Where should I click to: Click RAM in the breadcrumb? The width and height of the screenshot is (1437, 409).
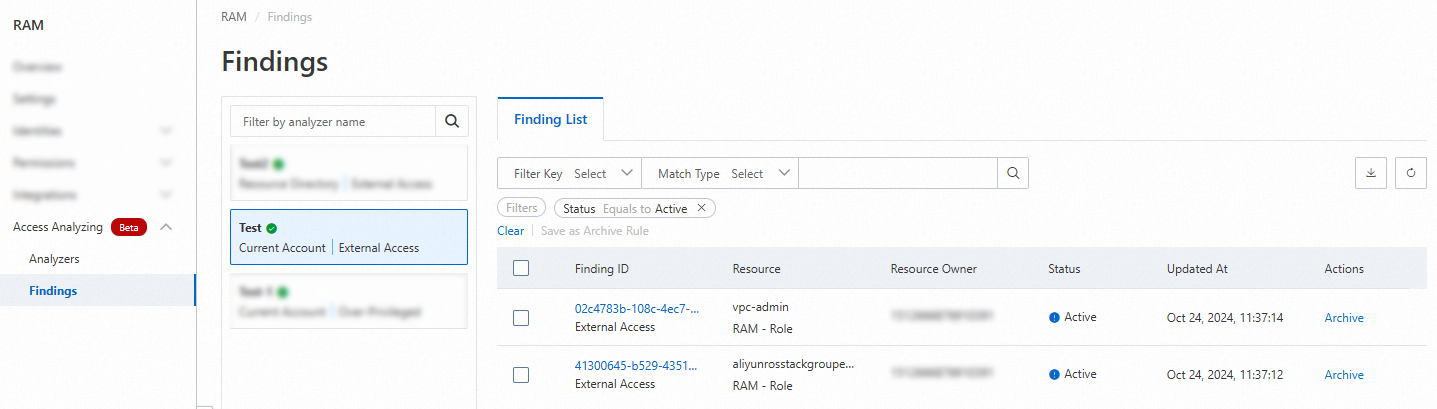[234, 17]
